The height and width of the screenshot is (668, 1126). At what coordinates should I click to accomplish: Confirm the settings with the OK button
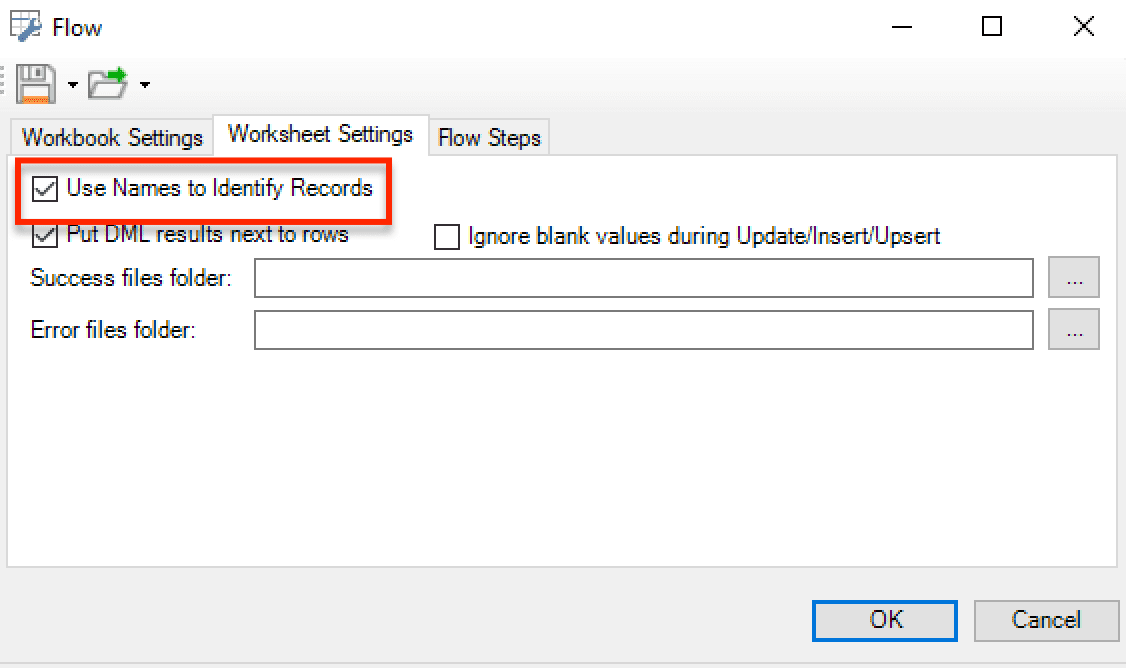pyautogui.click(x=885, y=621)
